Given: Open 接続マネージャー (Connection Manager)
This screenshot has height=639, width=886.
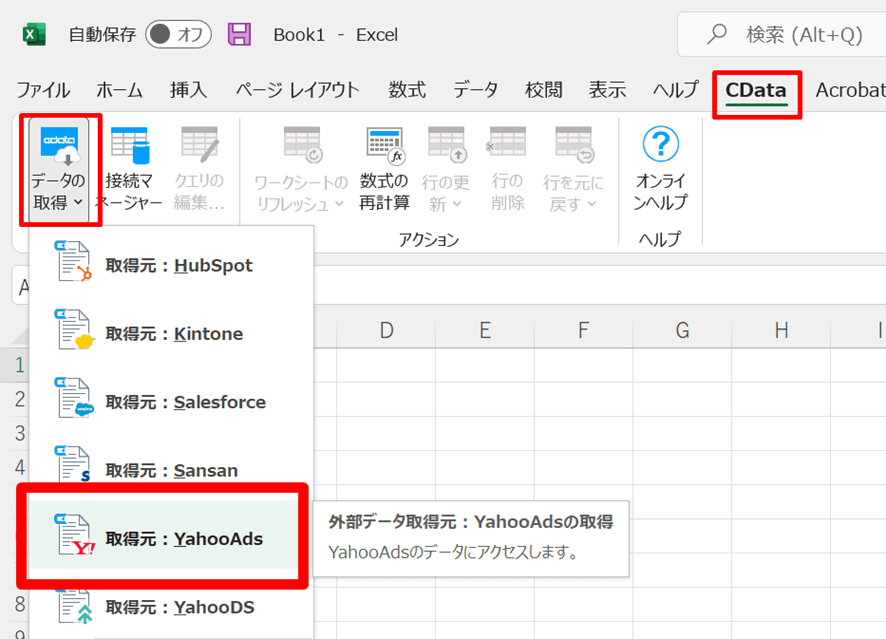Looking at the screenshot, I should [129, 168].
